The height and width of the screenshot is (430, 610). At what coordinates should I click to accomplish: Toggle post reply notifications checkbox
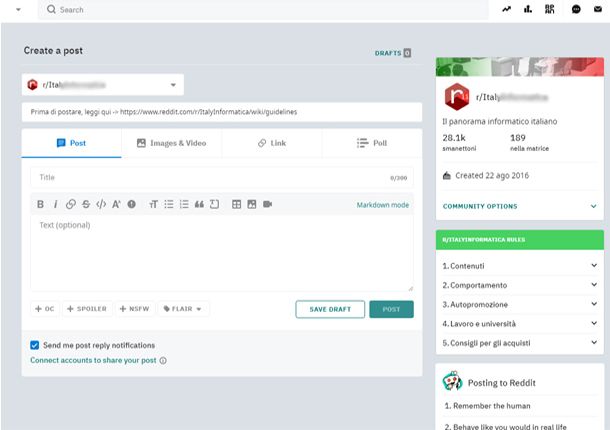(35, 345)
